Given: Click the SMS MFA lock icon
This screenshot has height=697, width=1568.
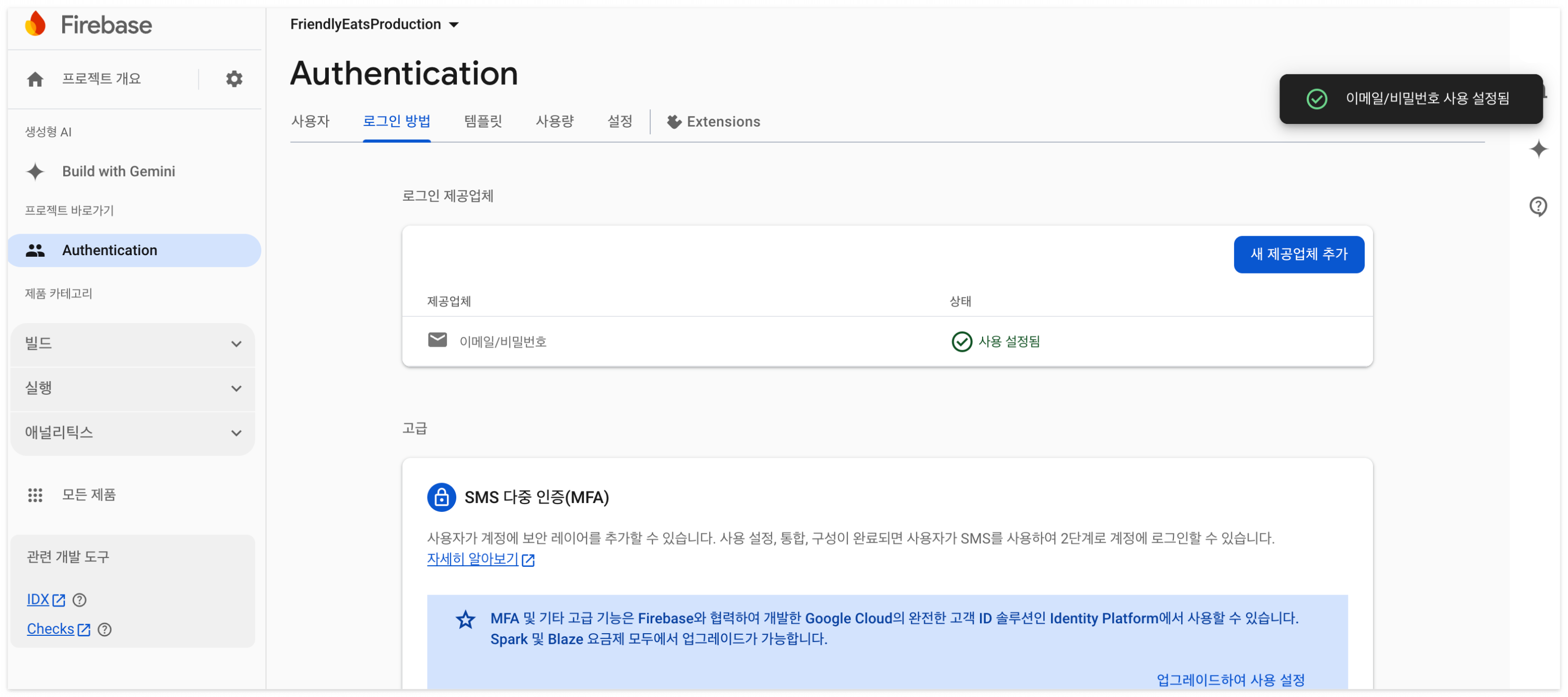Looking at the screenshot, I should 441,497.
